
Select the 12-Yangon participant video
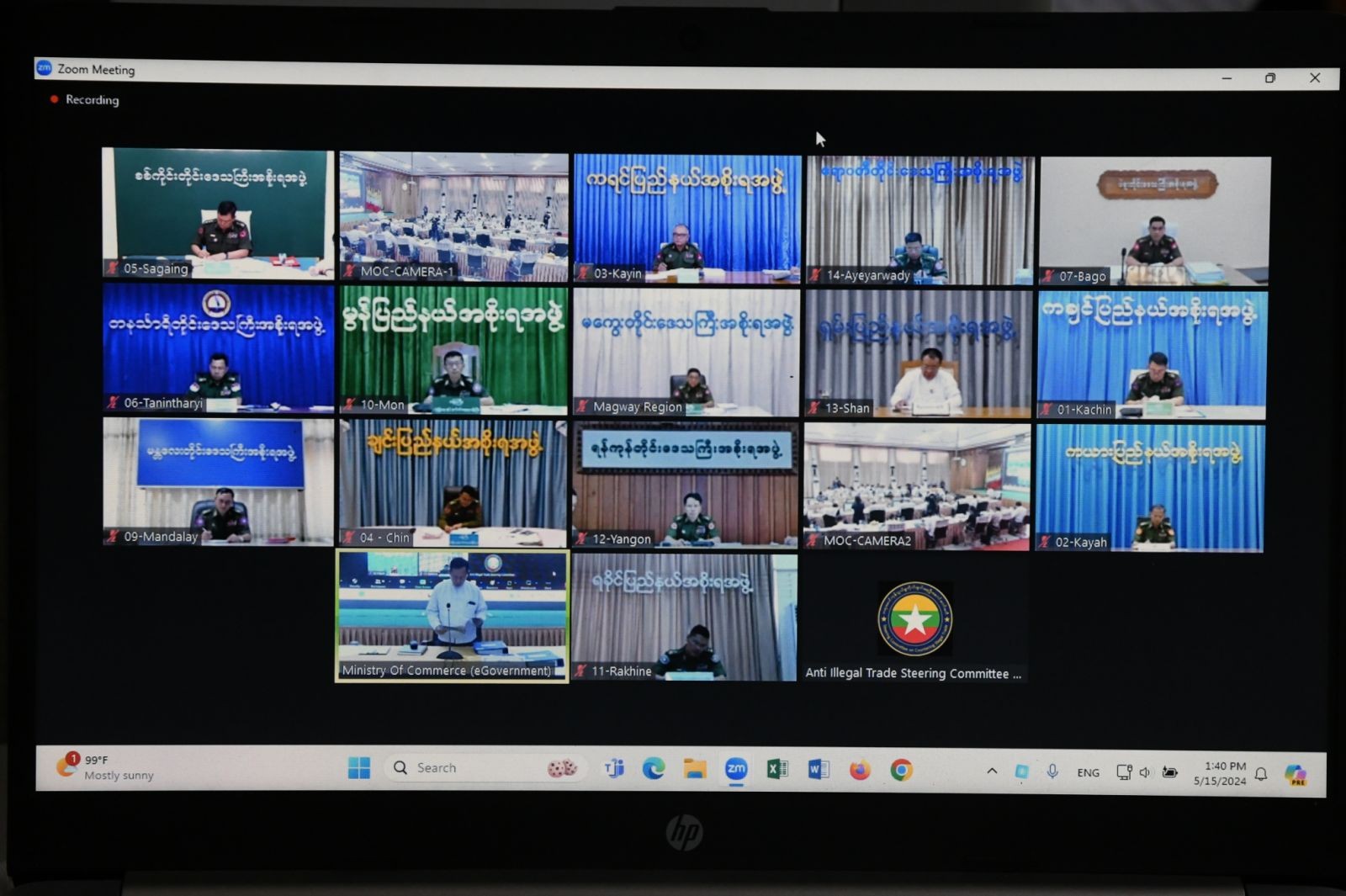click(685, 485)
